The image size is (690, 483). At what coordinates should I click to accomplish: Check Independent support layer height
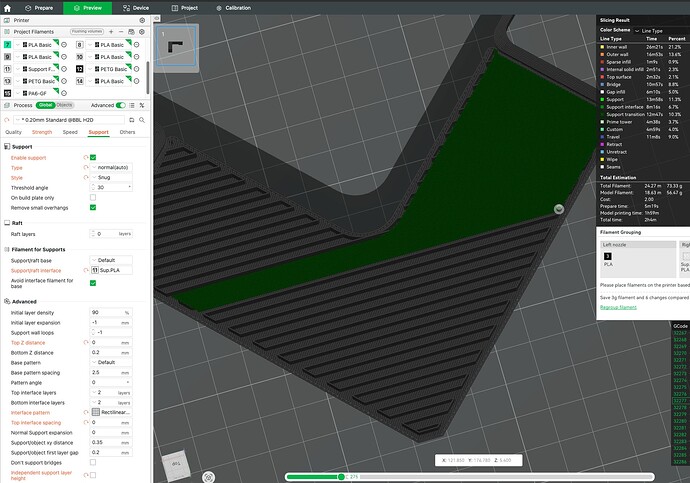(93, 475)
